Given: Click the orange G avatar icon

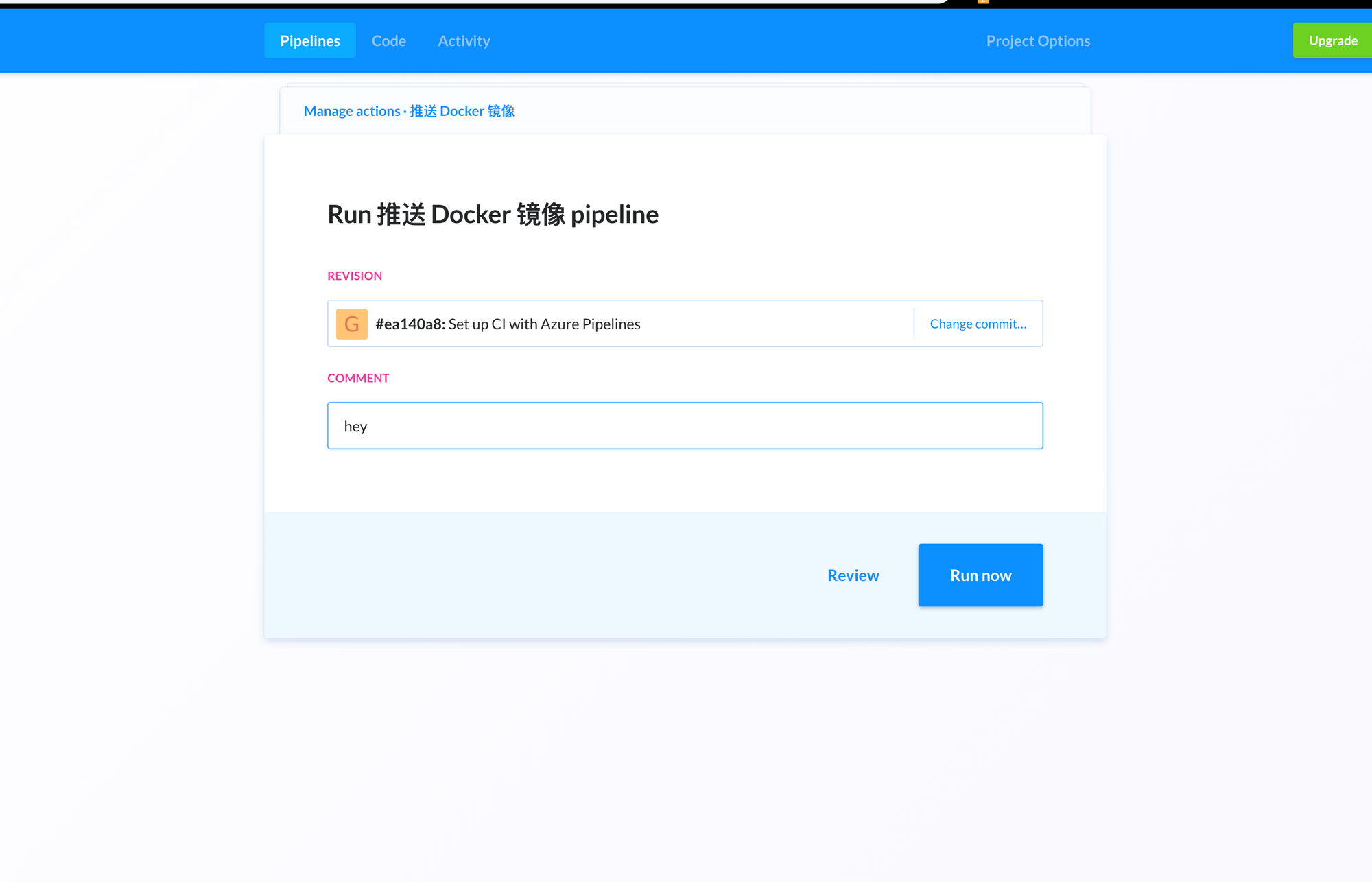Looking at the screenshot, I should 351,324.
